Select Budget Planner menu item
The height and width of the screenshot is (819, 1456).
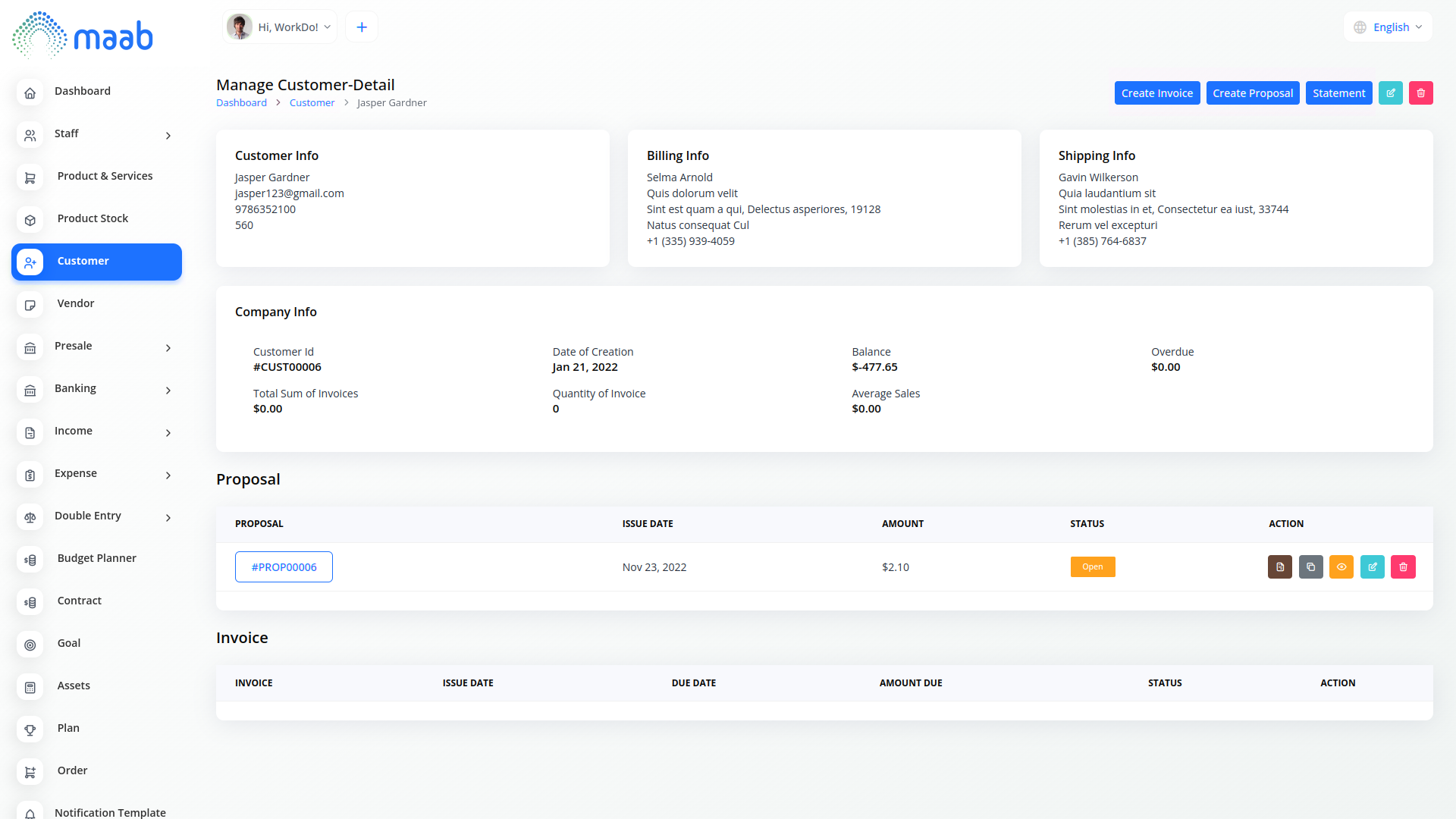tap(96, 558)
